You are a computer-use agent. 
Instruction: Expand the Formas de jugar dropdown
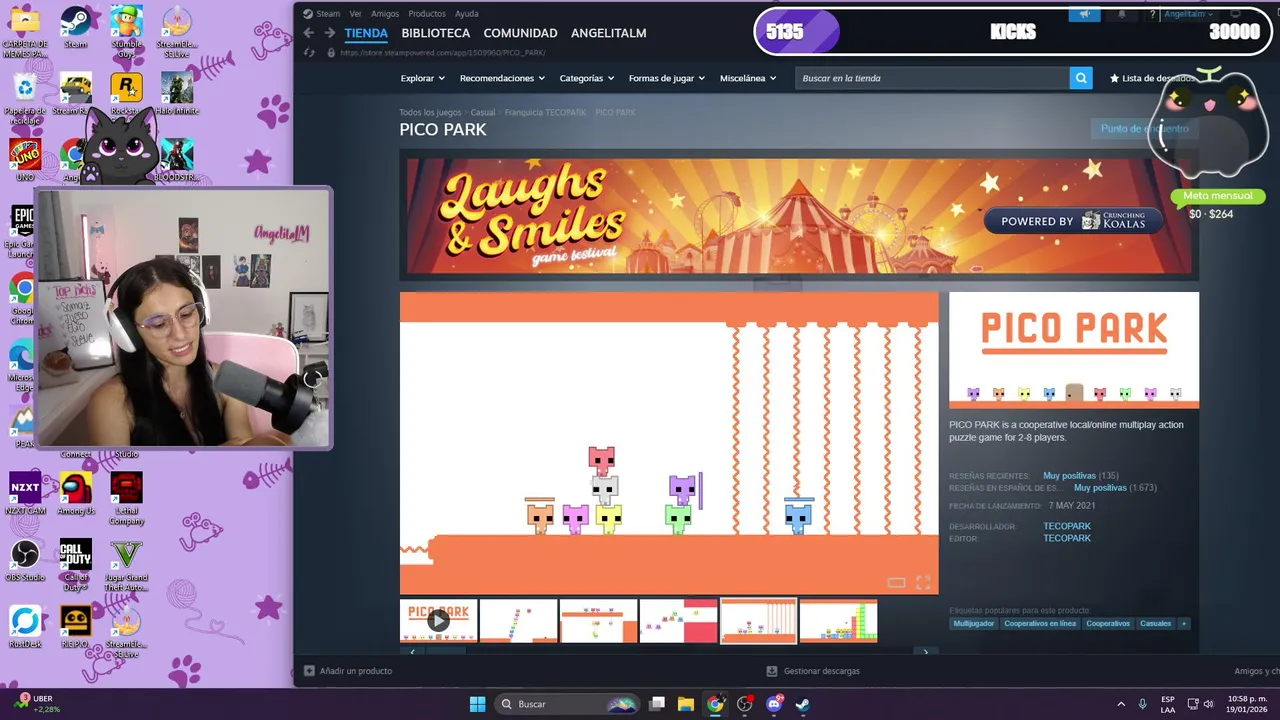[x=666, y=78]
